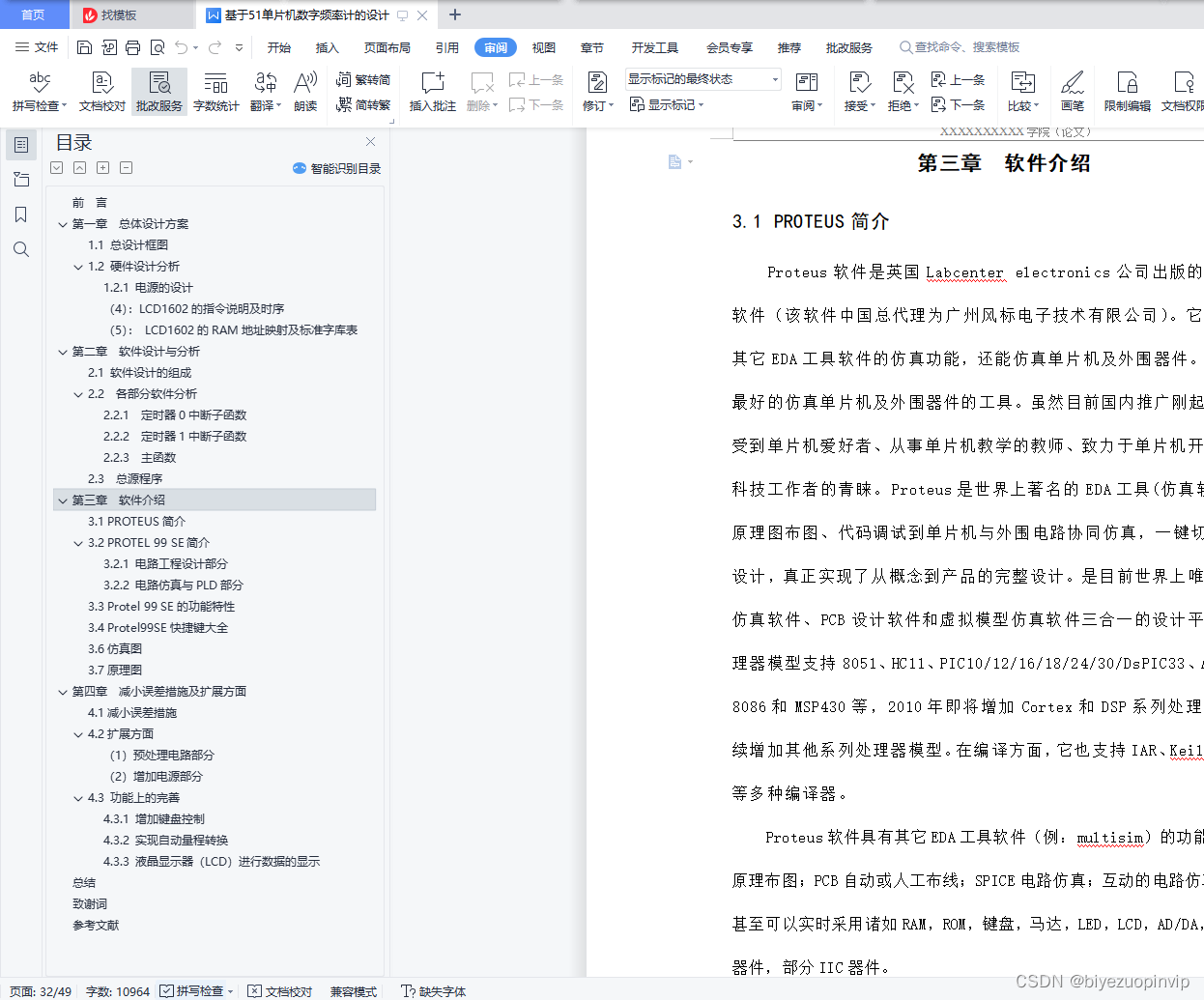1204x1000 pixels.
Task: Collapse the 第四章 减小误差措施及扩展方面 node
Action: pos(63,692)
